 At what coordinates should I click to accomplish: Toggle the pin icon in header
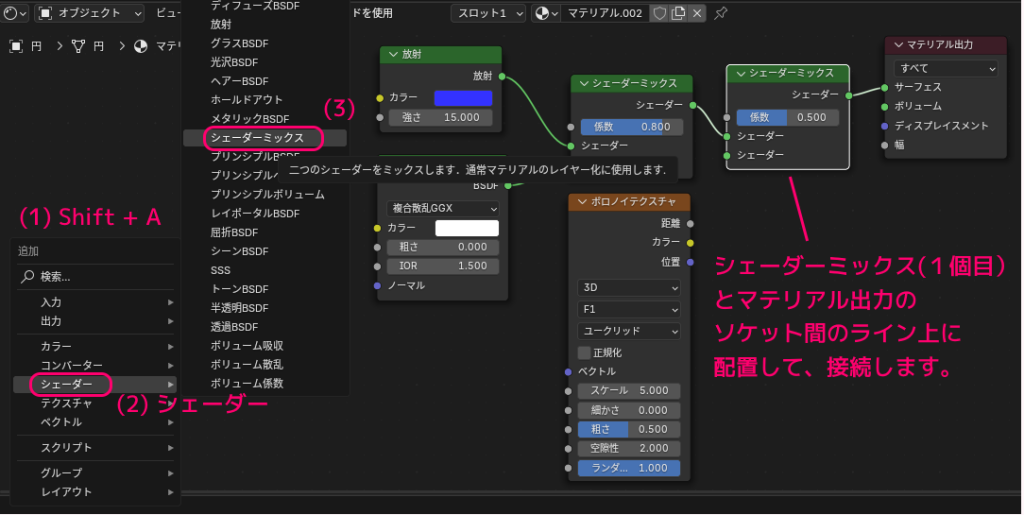coord(720,13)
